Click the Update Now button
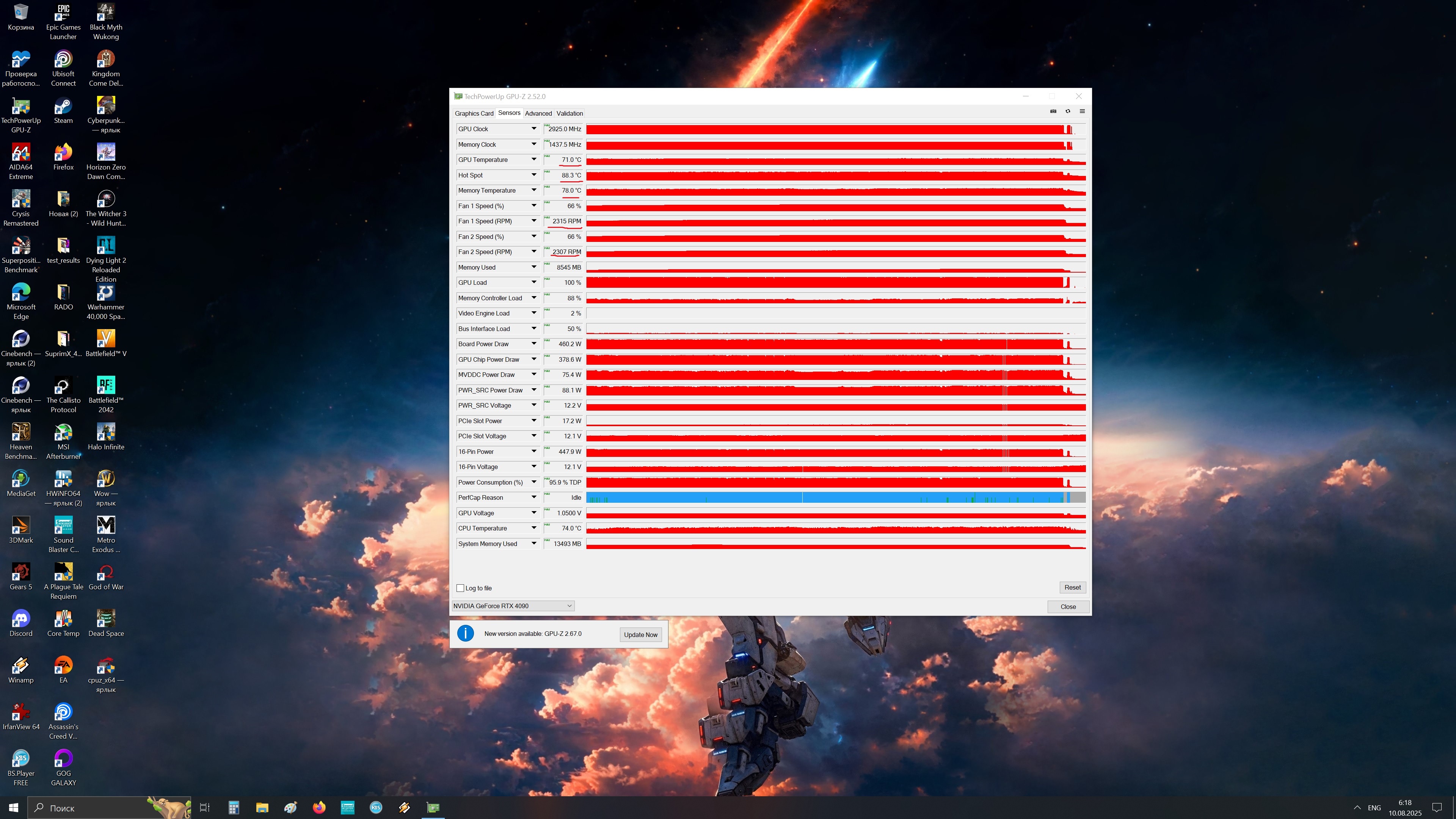 640,635
